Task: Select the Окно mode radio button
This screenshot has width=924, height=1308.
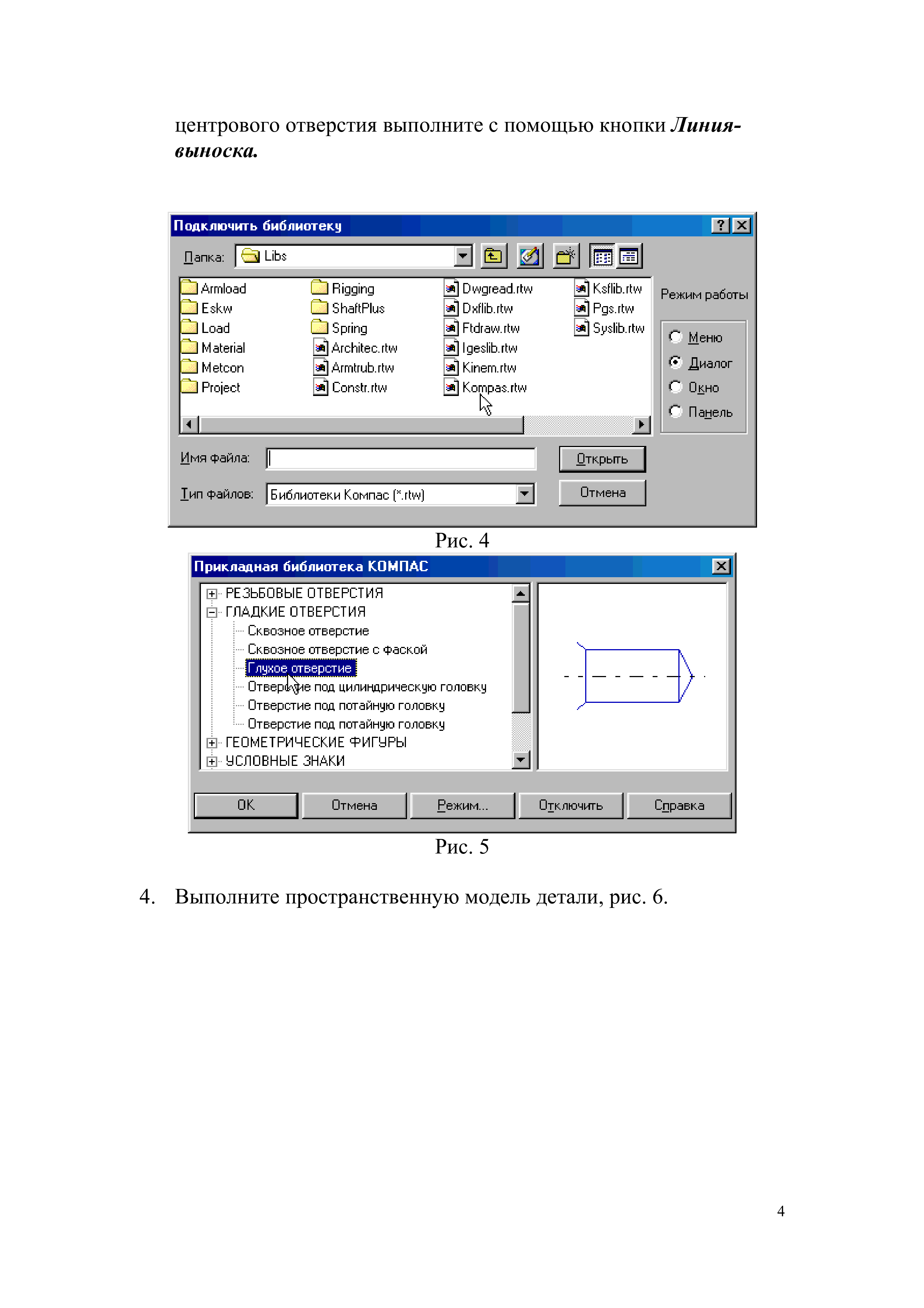Action: click(x=676, y=387)
